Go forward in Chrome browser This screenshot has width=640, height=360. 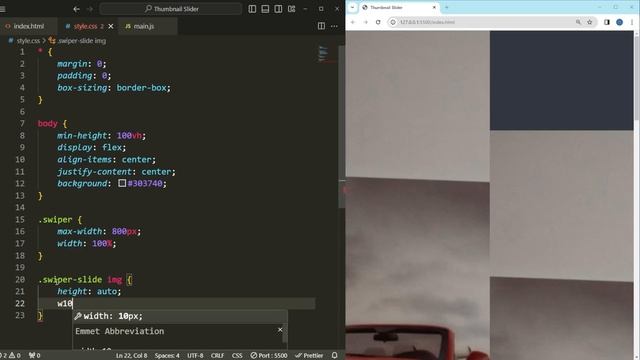click(366, 22)
